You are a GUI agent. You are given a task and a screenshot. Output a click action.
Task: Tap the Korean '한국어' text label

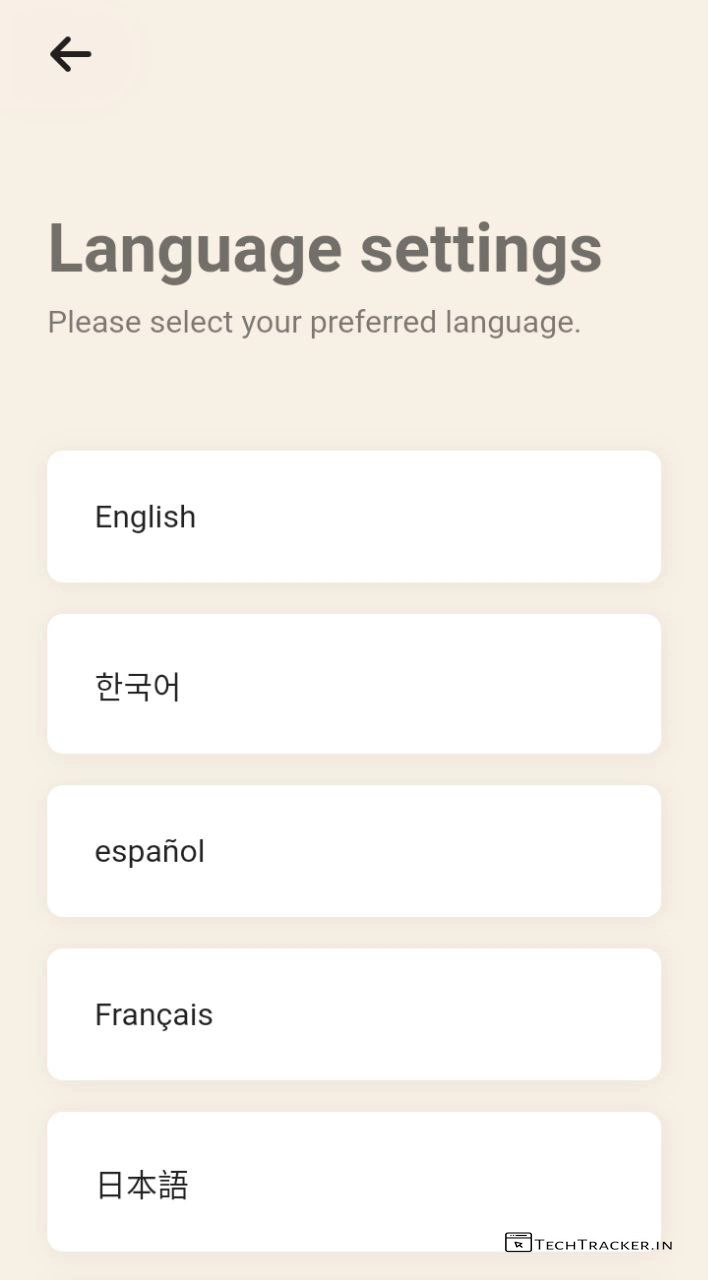[138, 687]
